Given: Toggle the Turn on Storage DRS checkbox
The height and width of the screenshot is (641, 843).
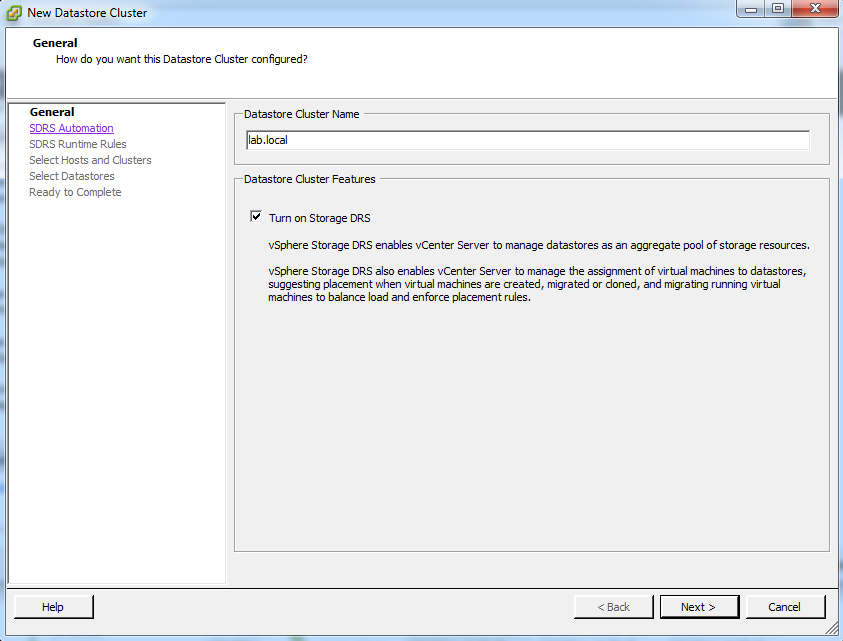Looking at the screenshot, I should [256, 217].
